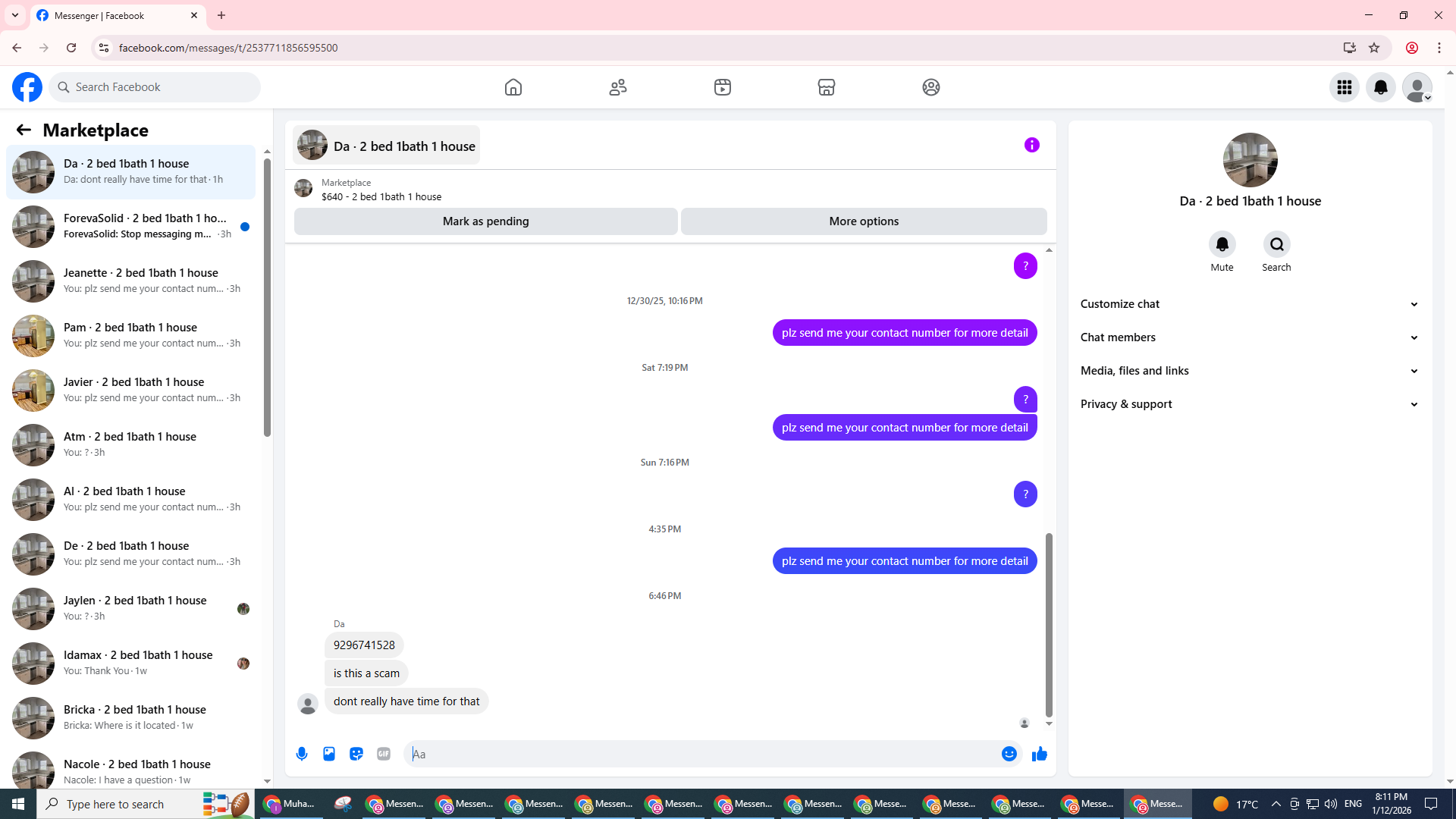The height and width of the screenshot is (819, 1456).
Task: Toggle conversation information panel icon
Action: tap(1031, 145)
